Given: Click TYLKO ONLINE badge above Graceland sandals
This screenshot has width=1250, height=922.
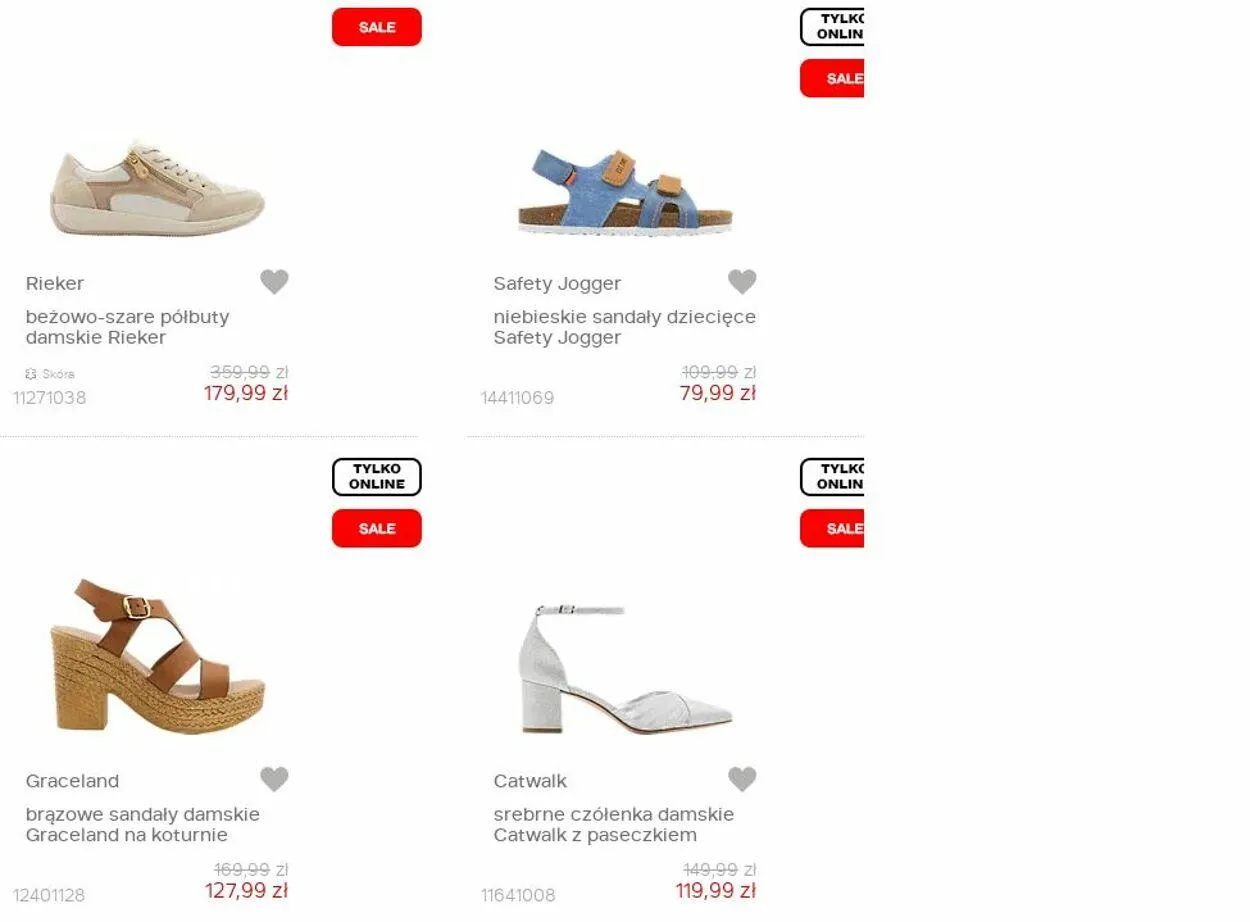Looking at the screenshot, I should [x=377, y=477].
